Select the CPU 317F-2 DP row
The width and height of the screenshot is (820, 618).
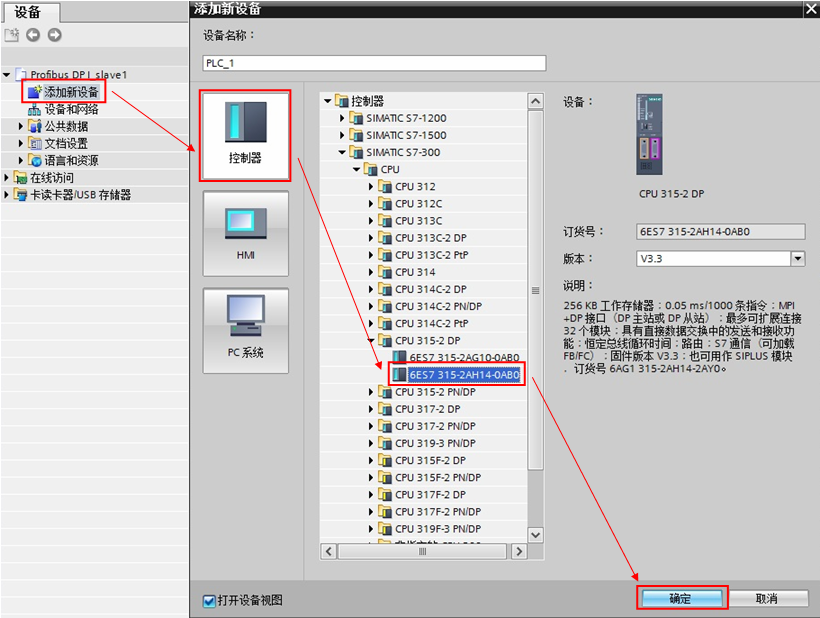click(x=423, y=495)
